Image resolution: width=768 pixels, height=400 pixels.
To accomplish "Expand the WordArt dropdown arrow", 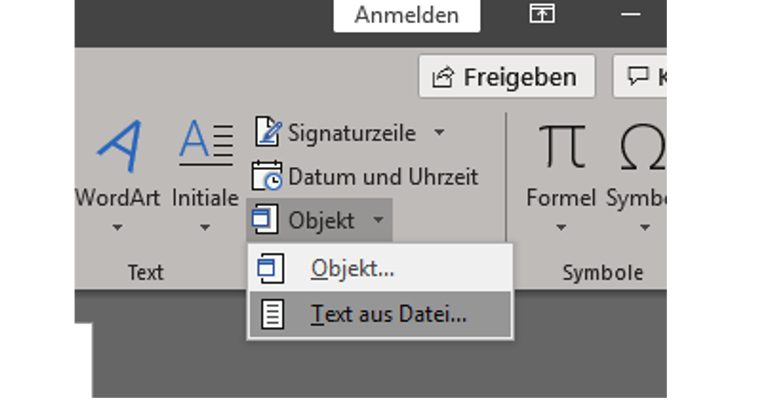I will tap(118, 228).
